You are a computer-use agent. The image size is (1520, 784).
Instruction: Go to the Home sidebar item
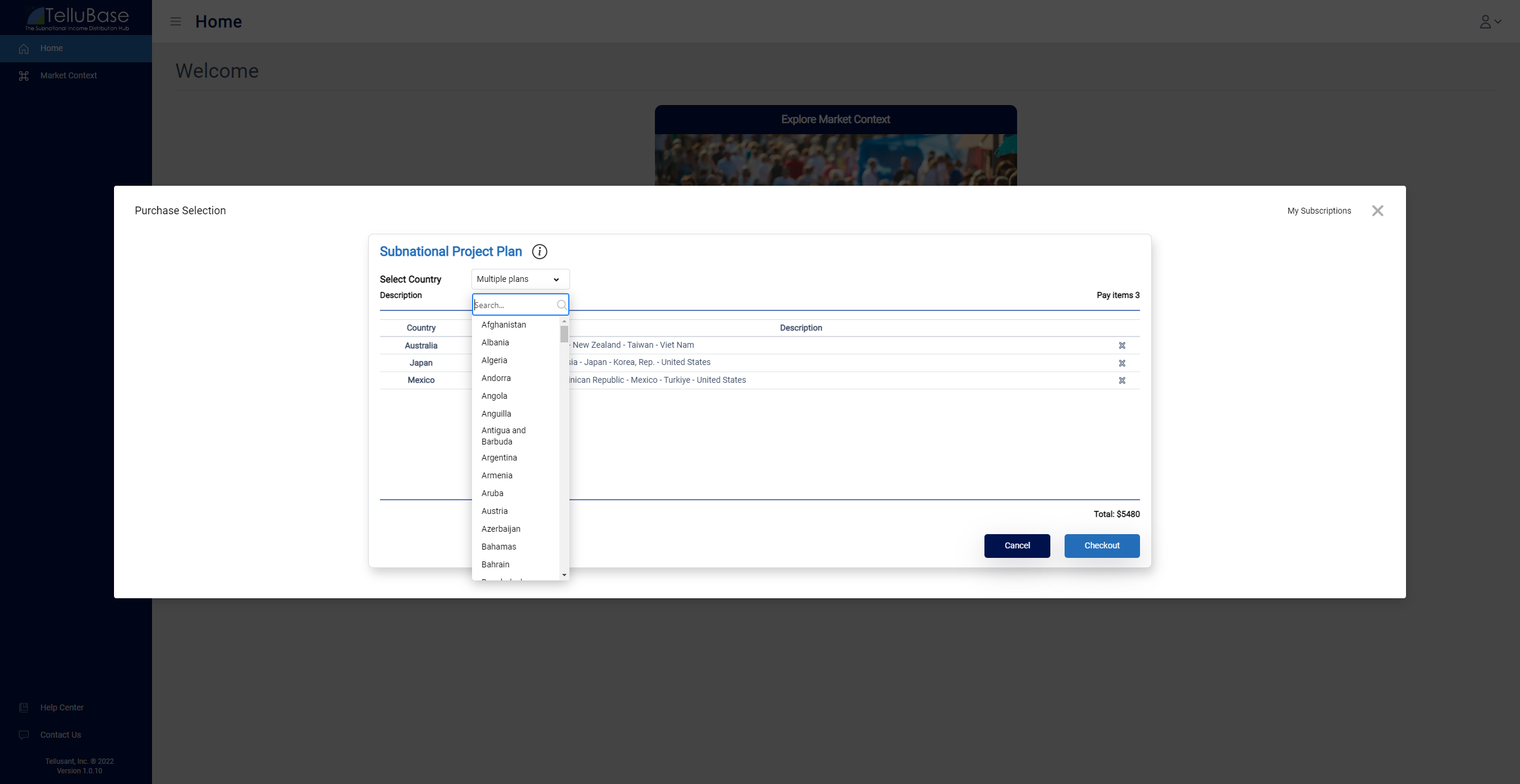pyautogui.click(x=52, y=48)
